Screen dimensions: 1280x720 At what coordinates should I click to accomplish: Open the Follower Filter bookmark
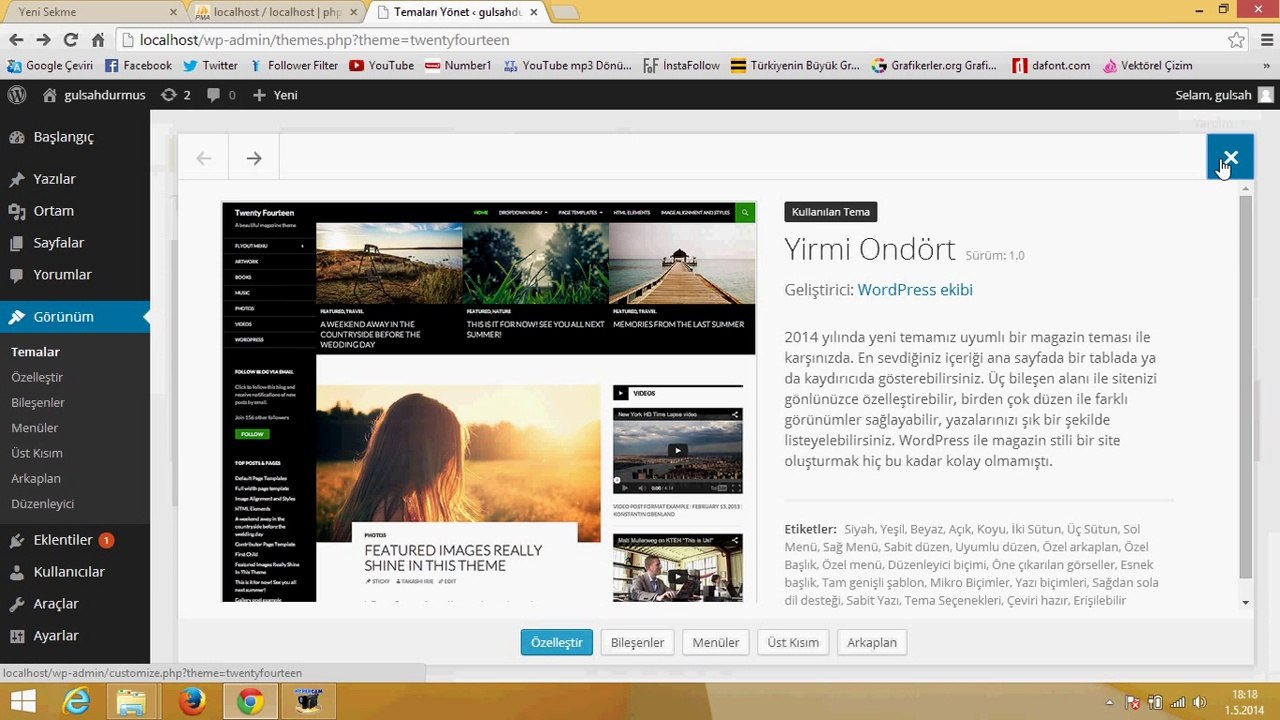[x=293, y=66]
